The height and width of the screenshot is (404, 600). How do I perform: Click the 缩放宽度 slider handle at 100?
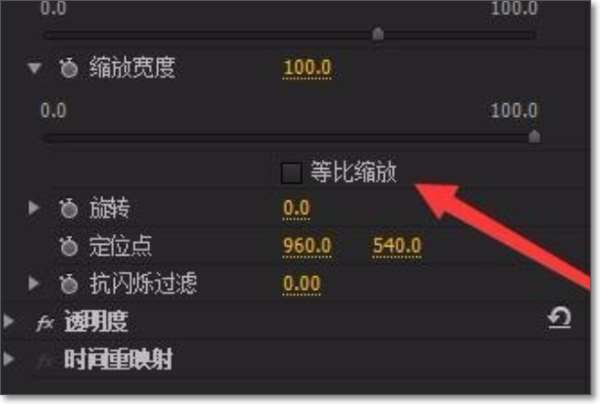(x=534, y=136)
